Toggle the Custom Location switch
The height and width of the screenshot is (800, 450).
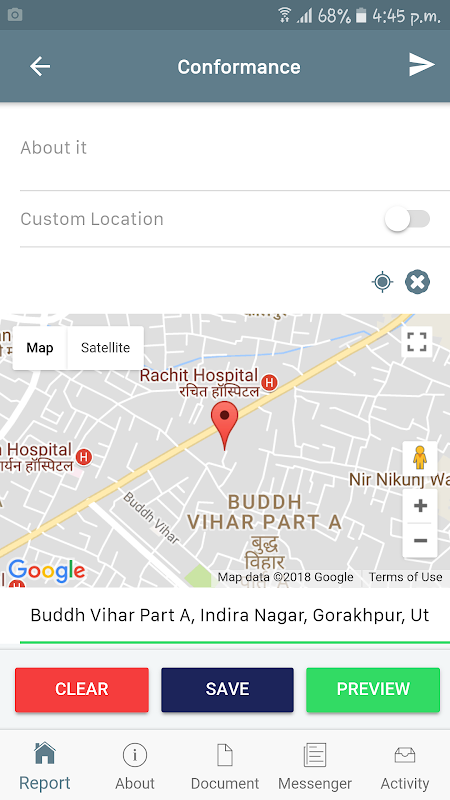pyautogui.click(x=407, y=219)
